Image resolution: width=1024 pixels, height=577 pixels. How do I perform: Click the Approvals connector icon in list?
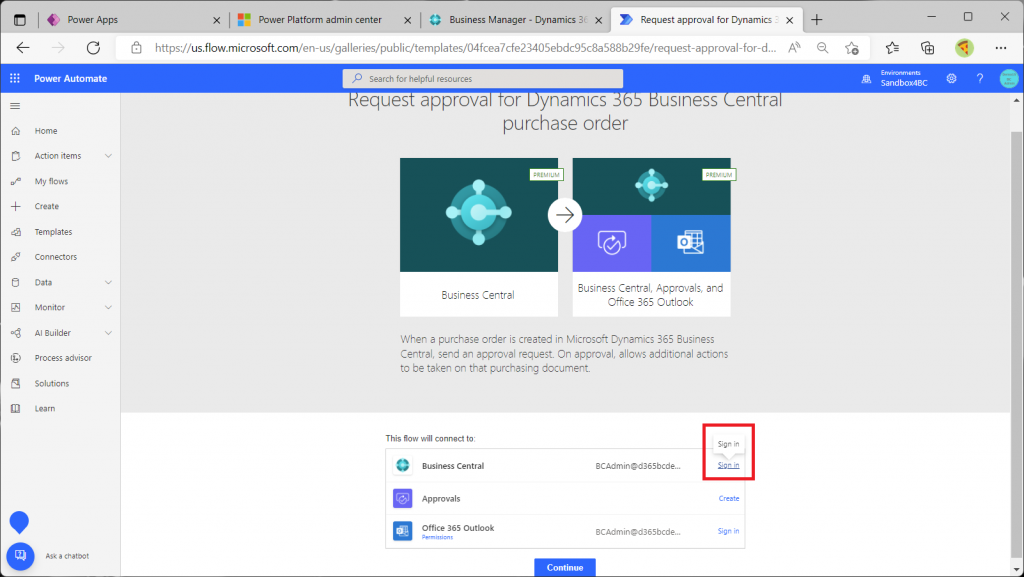(402, 498)
